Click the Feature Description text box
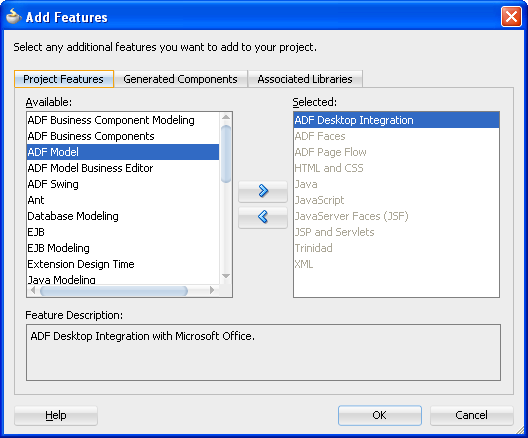Viewport: 528px width, 438px height. pyautogui.click(x=263, y=352)
